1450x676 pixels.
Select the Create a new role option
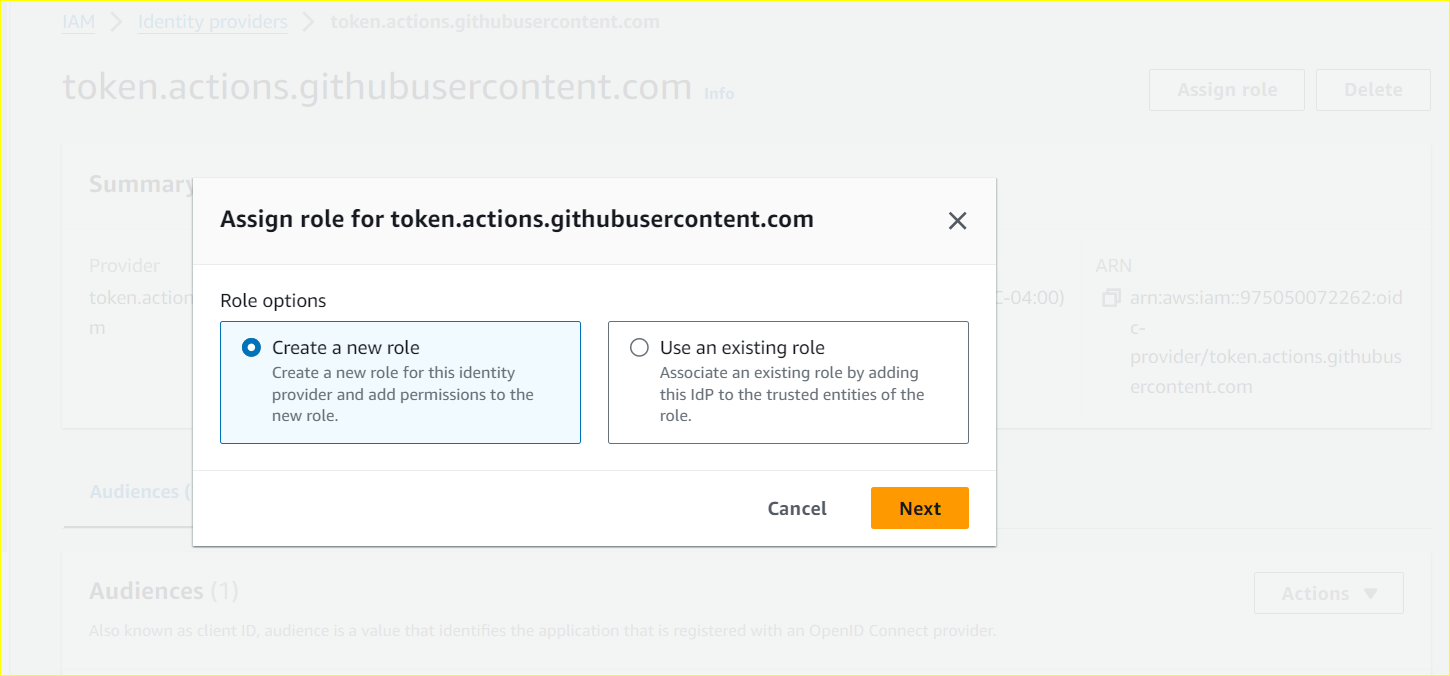[x=251, y=347]
